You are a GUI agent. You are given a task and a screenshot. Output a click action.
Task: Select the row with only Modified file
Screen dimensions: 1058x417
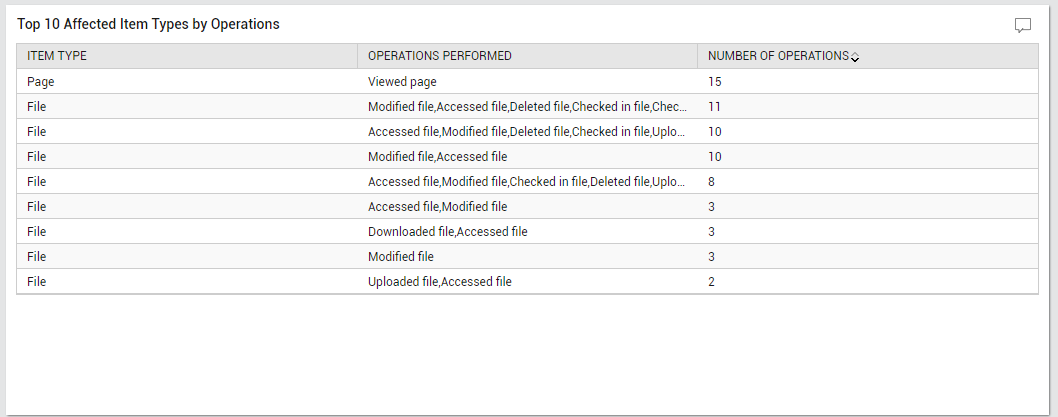pos(528,256)
